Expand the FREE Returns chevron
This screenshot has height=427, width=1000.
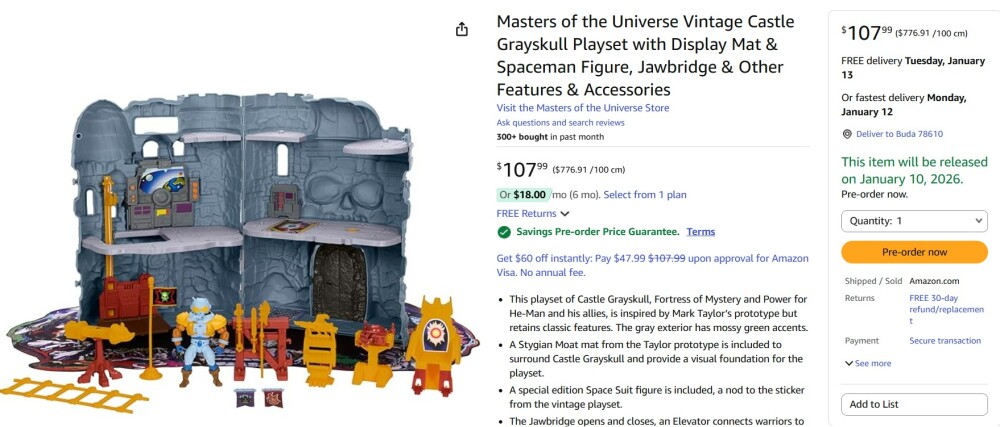tap(564, 214)
